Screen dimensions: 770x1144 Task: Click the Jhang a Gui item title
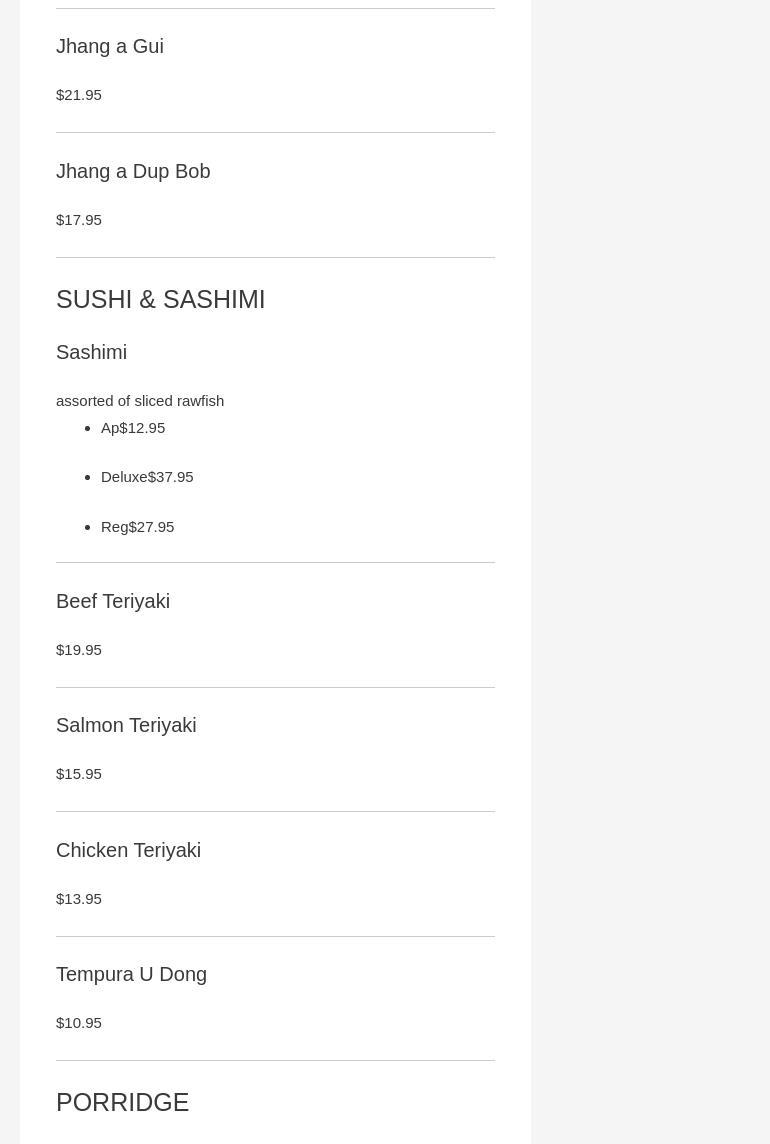[110, 46]
